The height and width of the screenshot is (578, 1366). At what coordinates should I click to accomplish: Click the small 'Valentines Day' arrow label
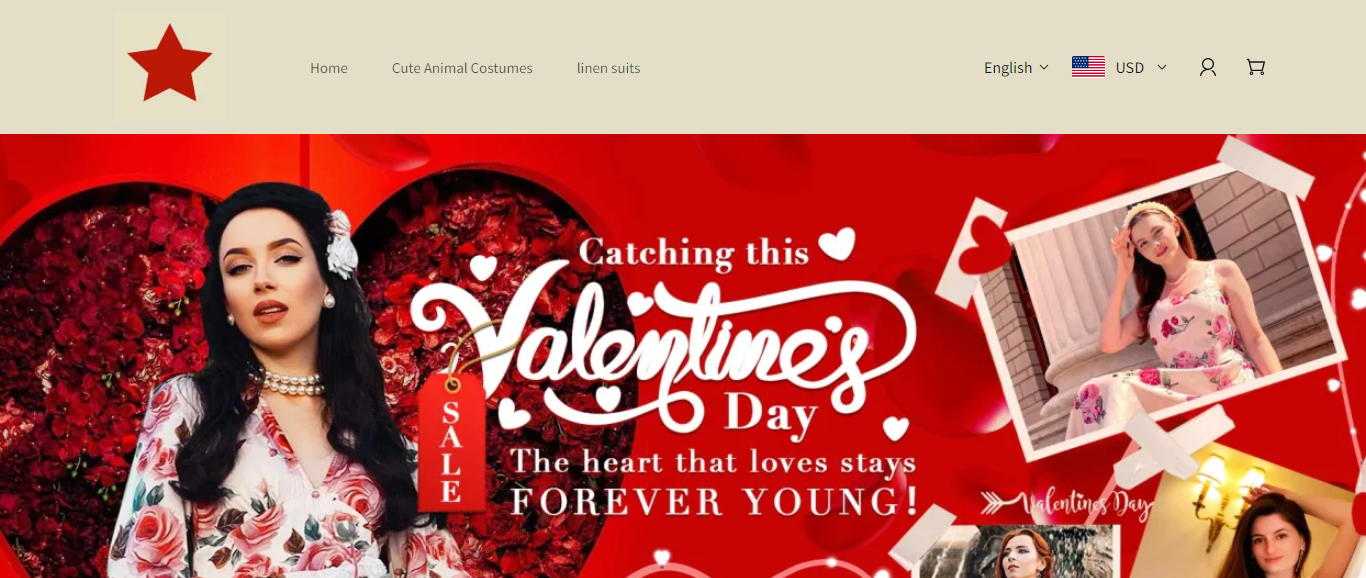pyautogui.click(x=1066, y=503)
